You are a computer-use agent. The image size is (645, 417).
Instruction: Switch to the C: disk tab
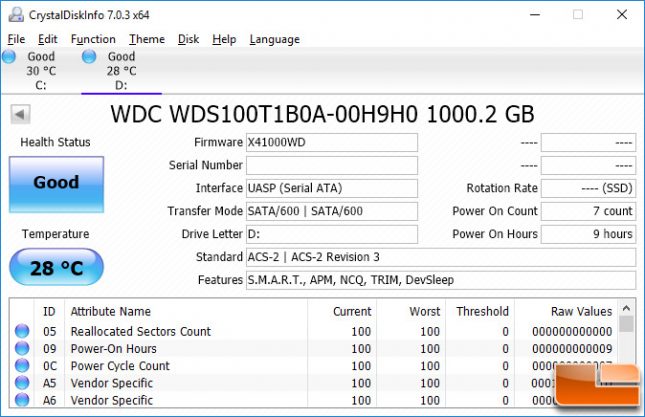(x=41, y=71)
